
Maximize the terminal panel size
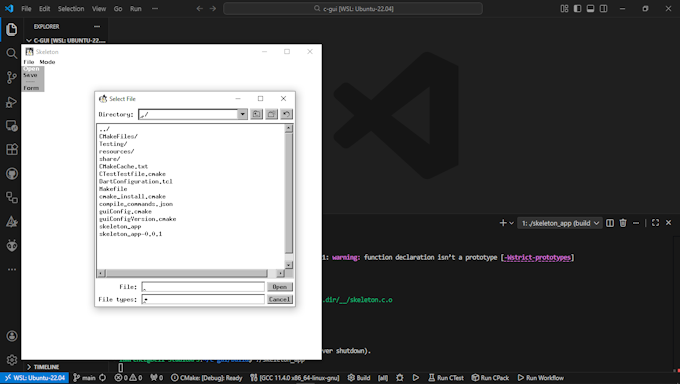click(655, 223)
